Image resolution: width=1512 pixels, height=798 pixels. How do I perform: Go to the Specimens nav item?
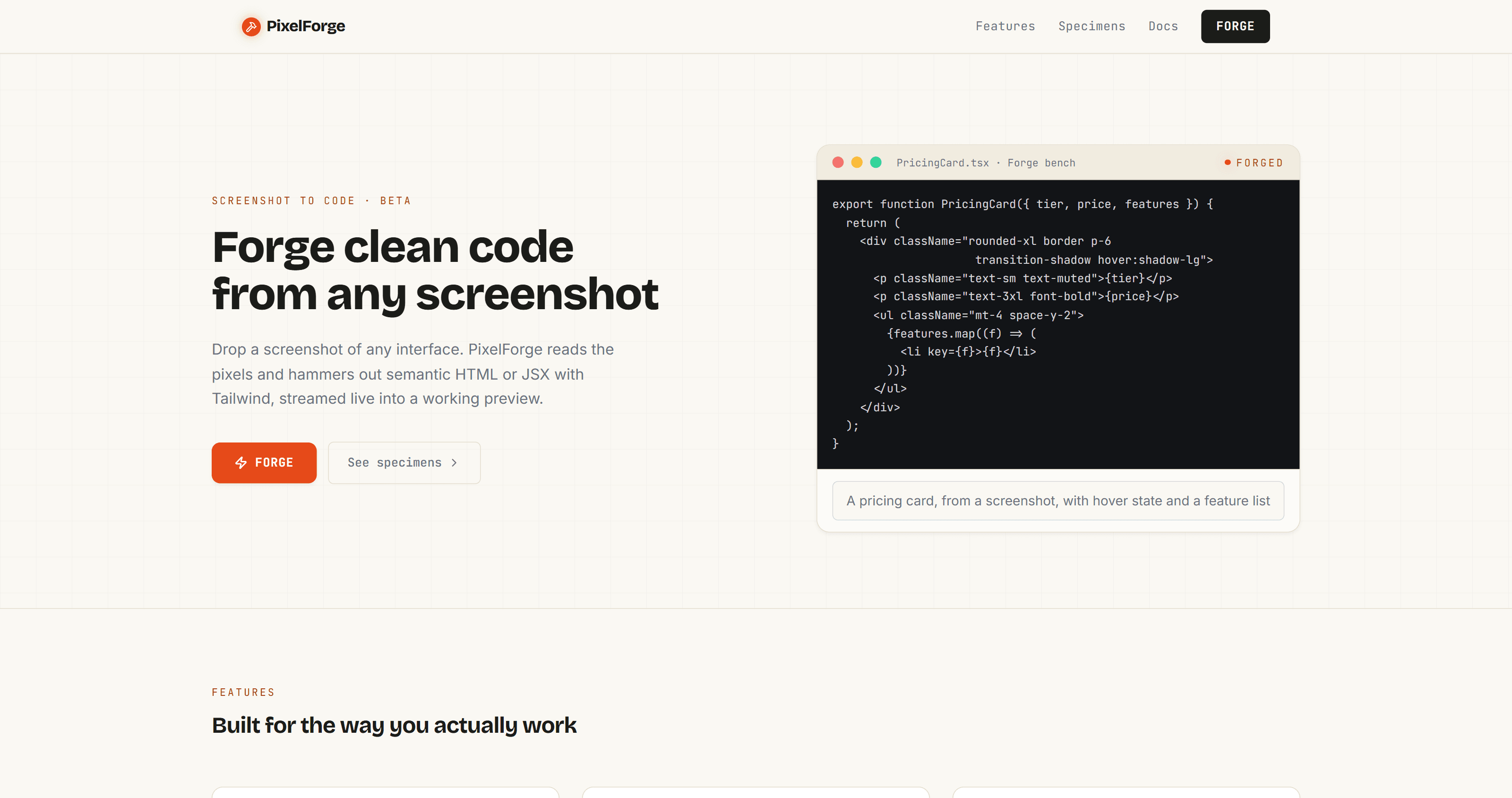pos(1092,26)
